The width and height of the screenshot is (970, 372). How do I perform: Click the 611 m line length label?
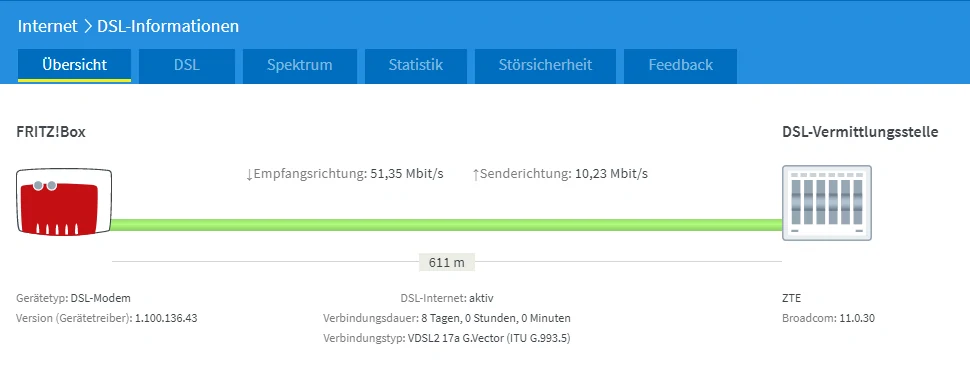coord(447,262)
